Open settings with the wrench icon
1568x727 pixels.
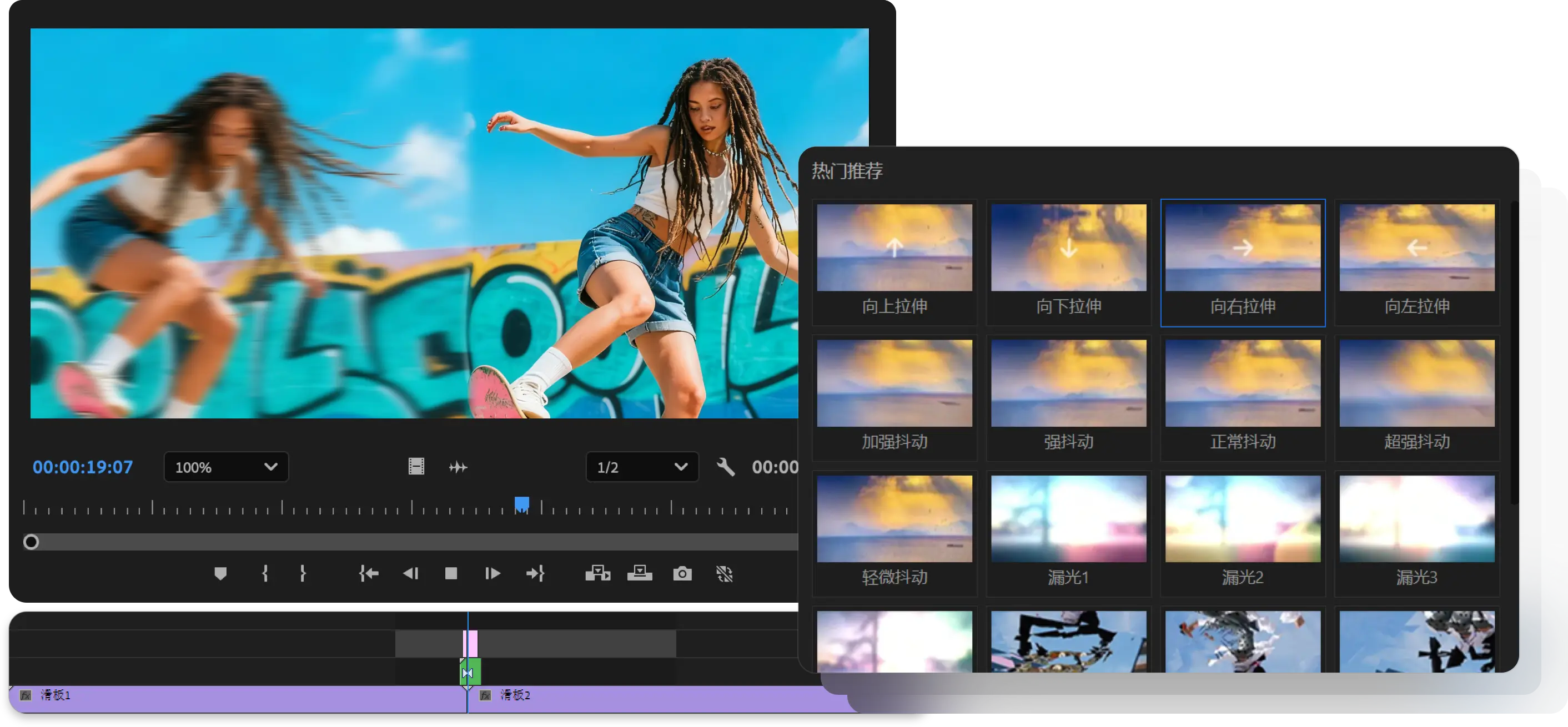pyautogui.click(x=726, y=467)
